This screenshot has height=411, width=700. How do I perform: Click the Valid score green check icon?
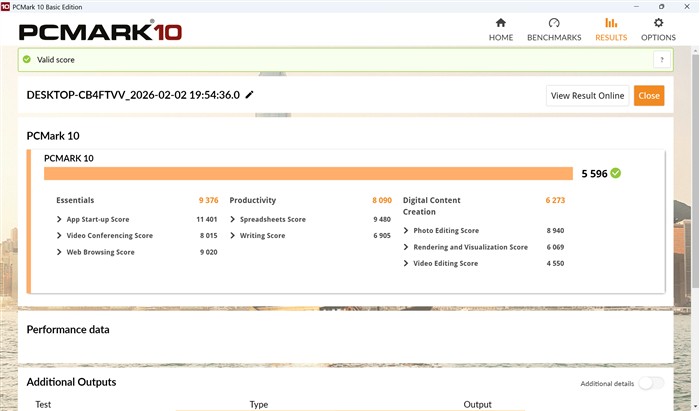click(x=27, y=60)
